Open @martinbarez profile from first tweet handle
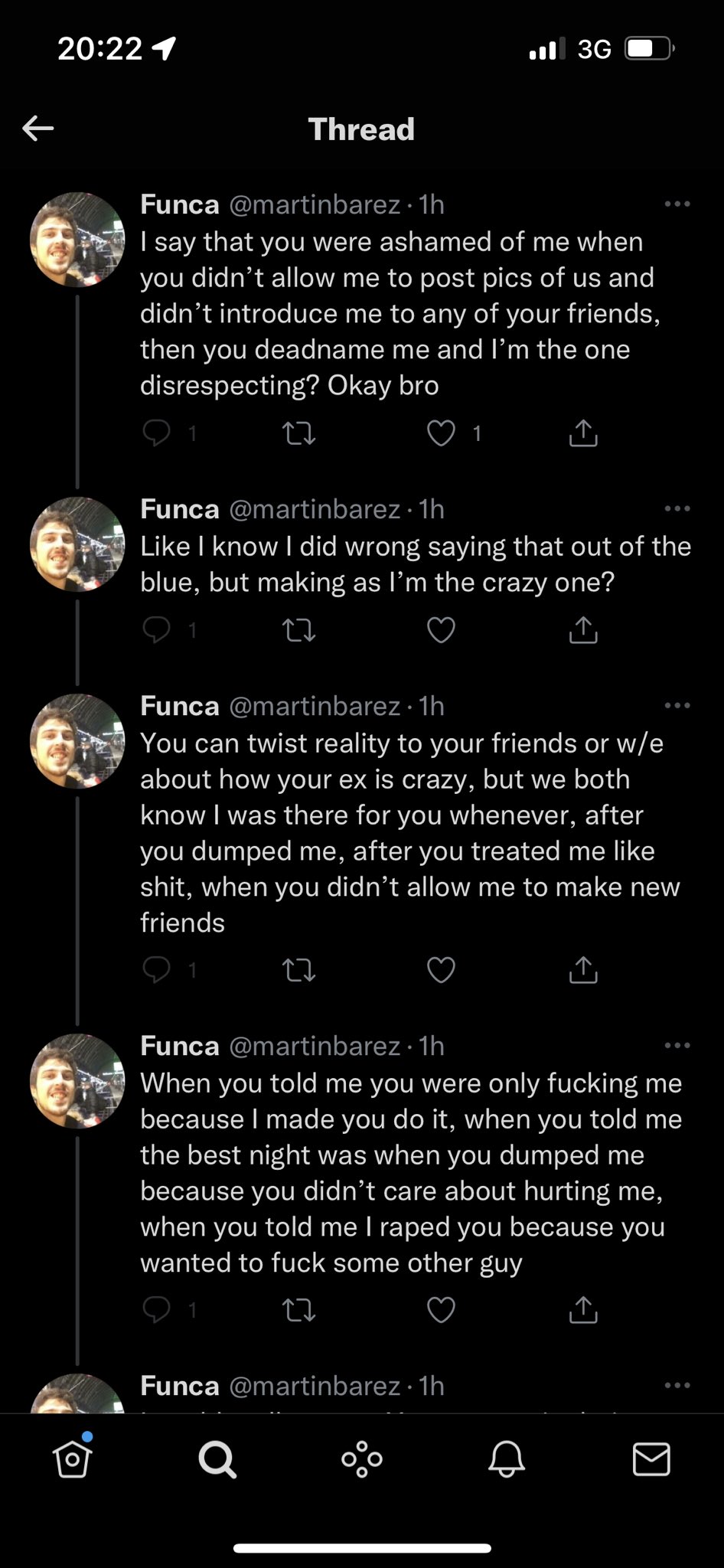724x1568 pixels. pyautogui.click(x=315, y=204)
